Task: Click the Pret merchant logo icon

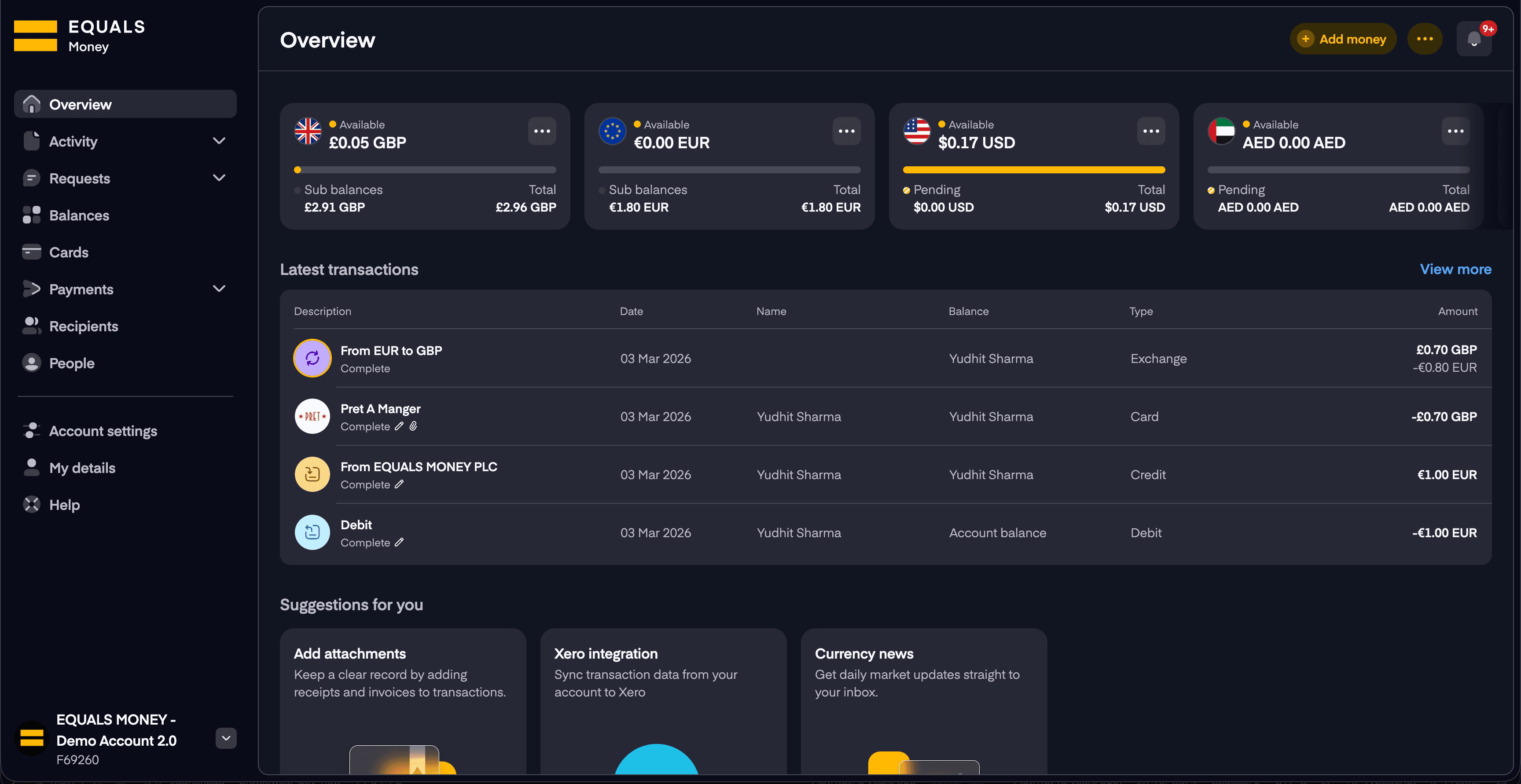Action: coord(312,416)
